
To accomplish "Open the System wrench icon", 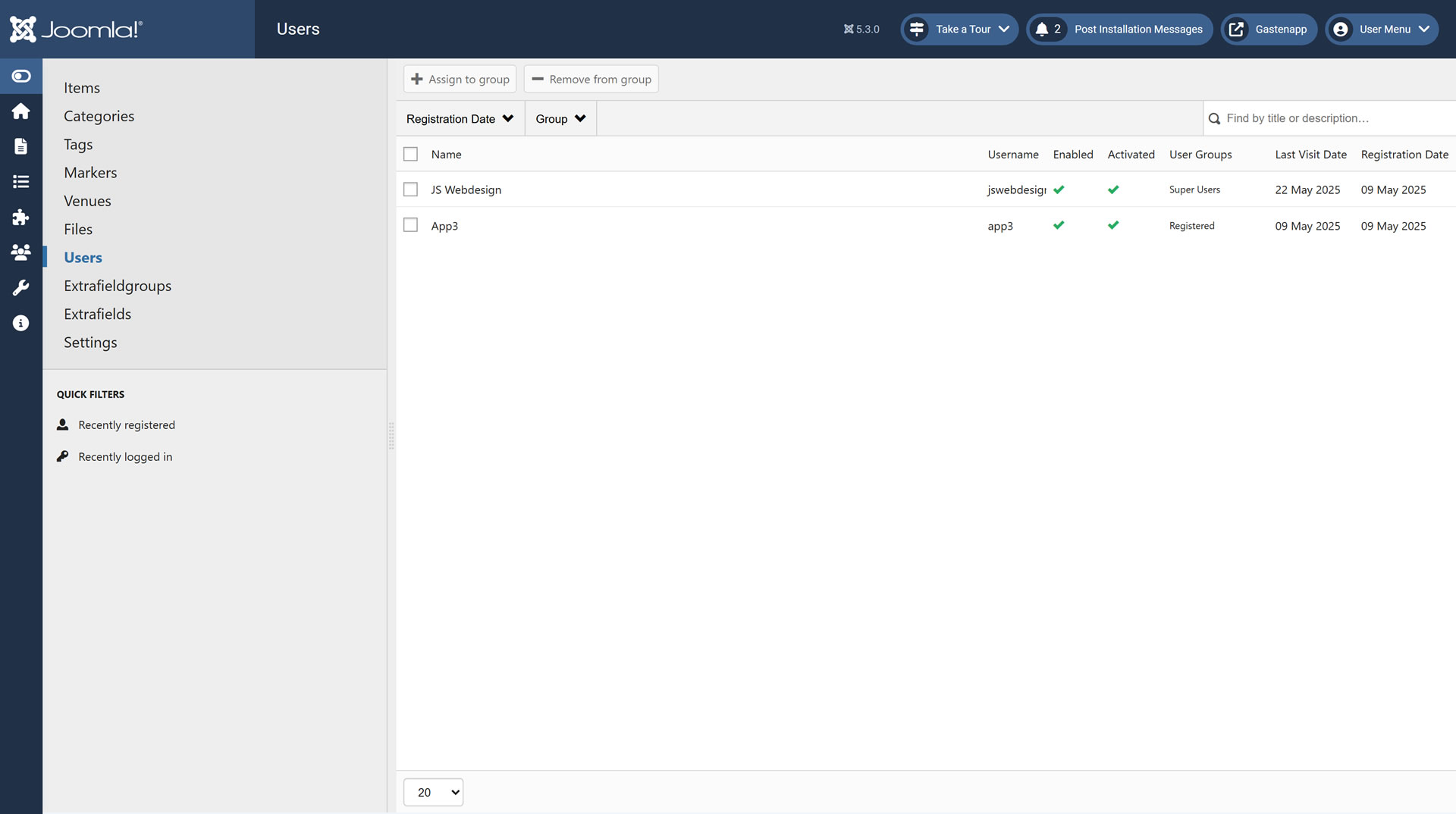I will [21, 288].
